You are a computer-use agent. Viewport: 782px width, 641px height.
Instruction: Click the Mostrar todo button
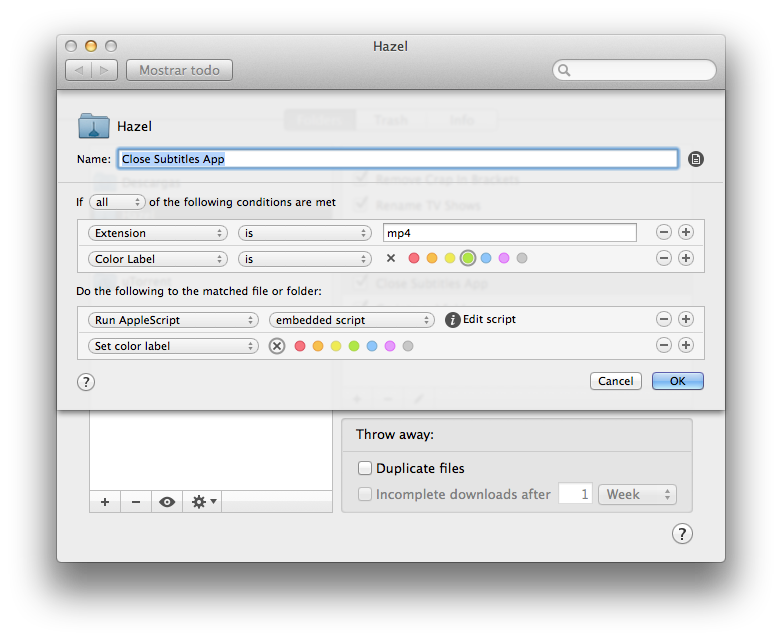(180, 70)
